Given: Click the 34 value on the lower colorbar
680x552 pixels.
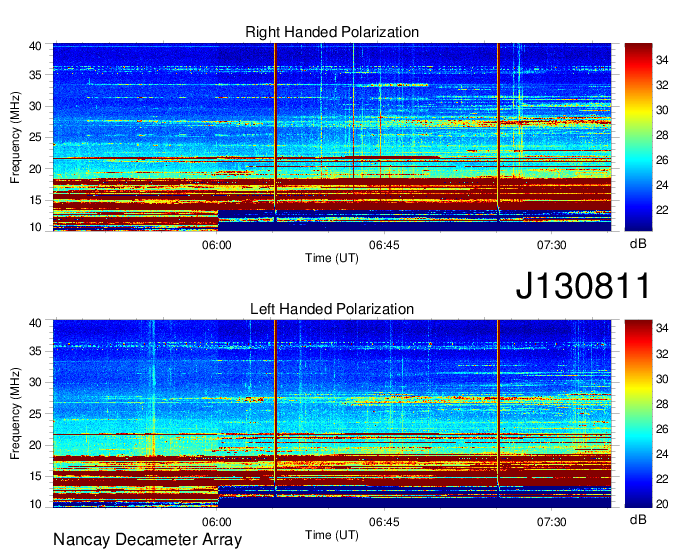Looking at the screenshot, I should pos(662,329).
